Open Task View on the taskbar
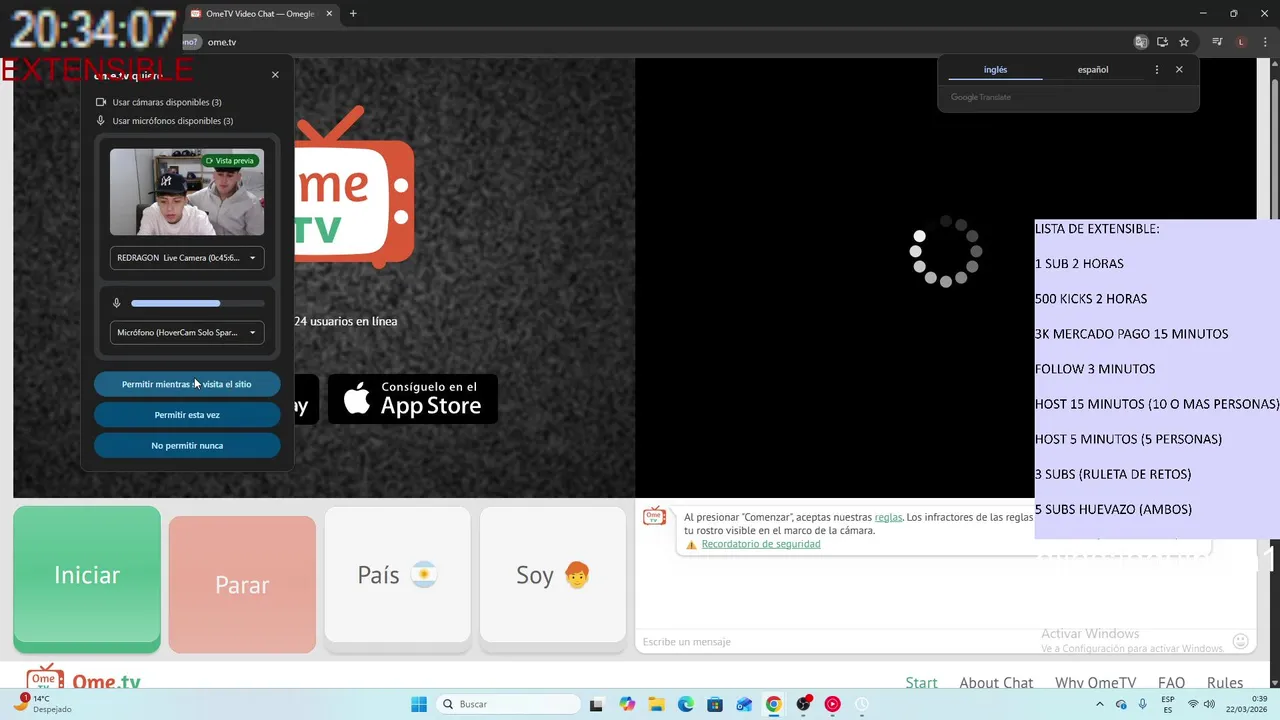This screenshot has height=720, width=1280. coord(596,704)
